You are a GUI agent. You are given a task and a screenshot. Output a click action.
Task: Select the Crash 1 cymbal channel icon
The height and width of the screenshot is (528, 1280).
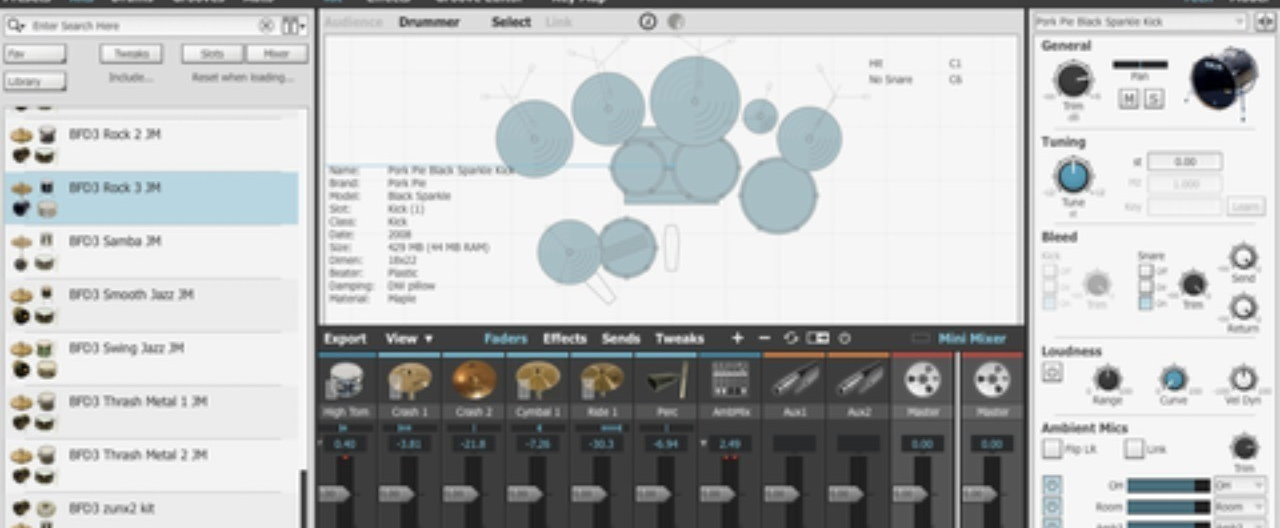(410, 381)
